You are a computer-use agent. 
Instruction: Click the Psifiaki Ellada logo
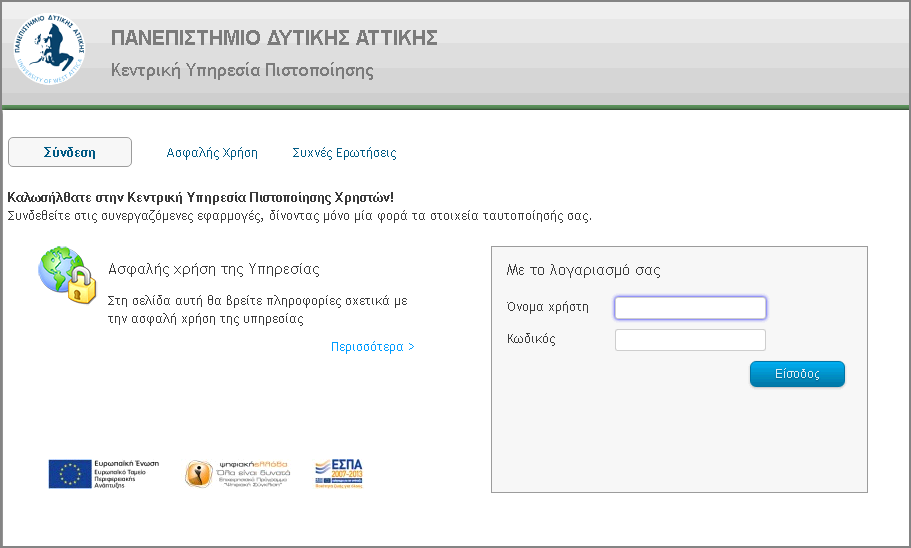(237, 474)
